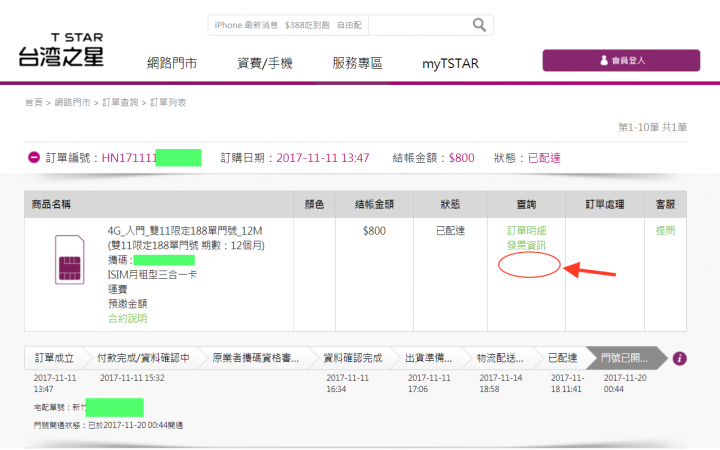Open the 資費/手機 menu
The width and height of the screenshot is (720, 450).
264,63
